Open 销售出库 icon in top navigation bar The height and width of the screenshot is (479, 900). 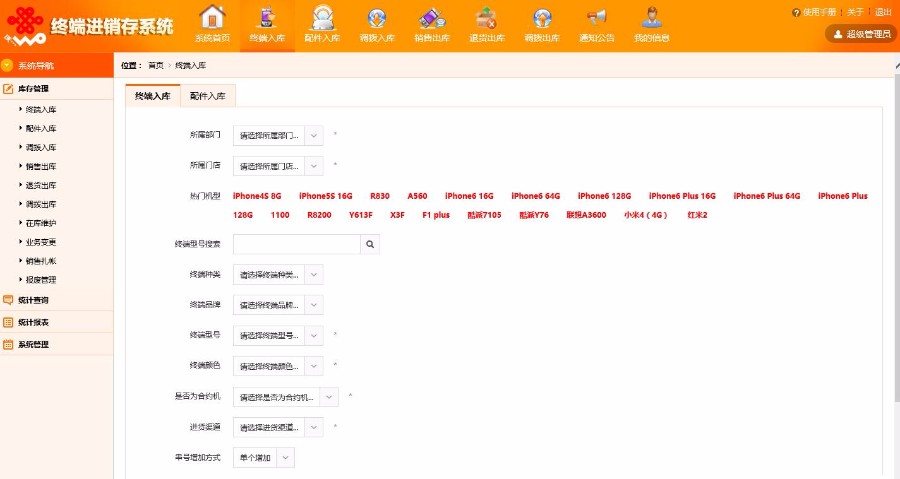point(432,17)
